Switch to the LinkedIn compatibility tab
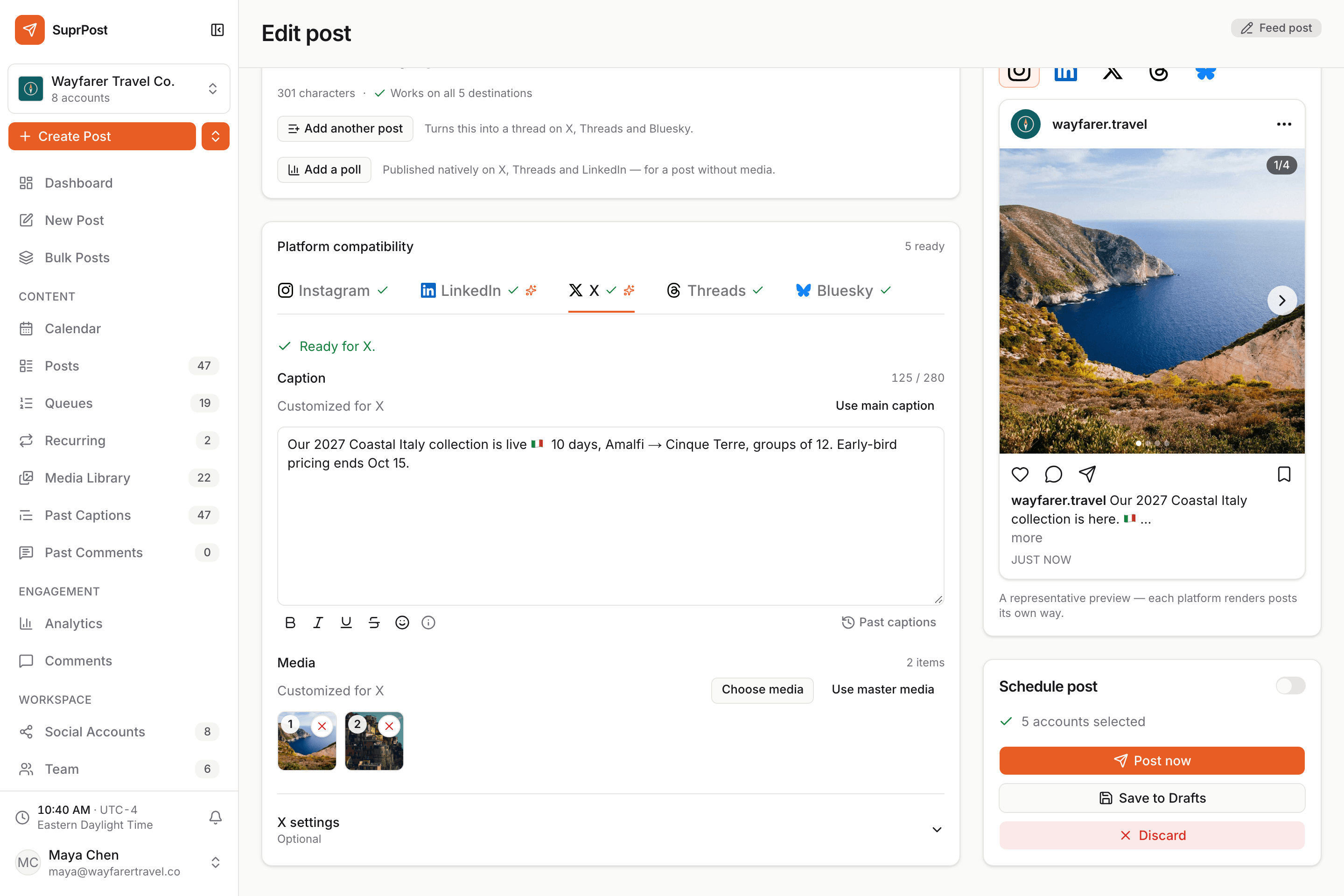Screen dimensions: 1344x896 point(478,290)
